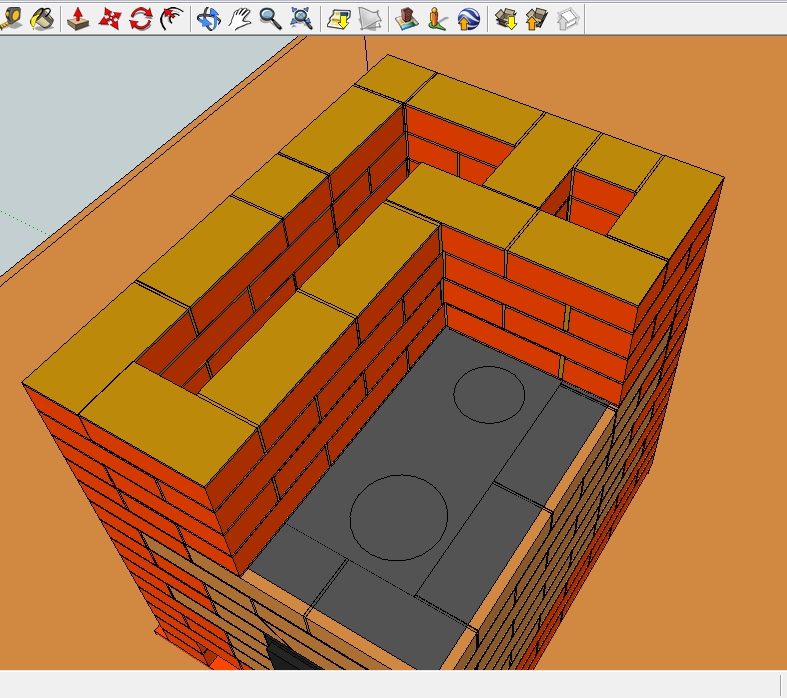Select the Orbit camera tool
Viewport: 787px width, 698px height.
pos(208,18)
